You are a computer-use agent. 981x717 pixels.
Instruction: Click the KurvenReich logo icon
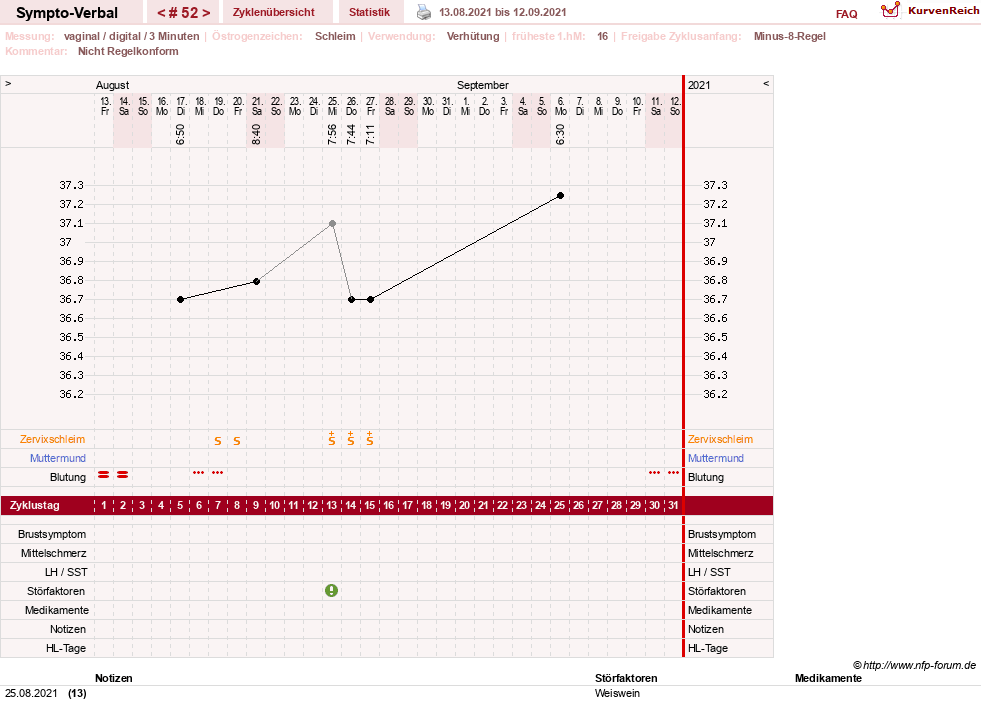pos(890,10)
